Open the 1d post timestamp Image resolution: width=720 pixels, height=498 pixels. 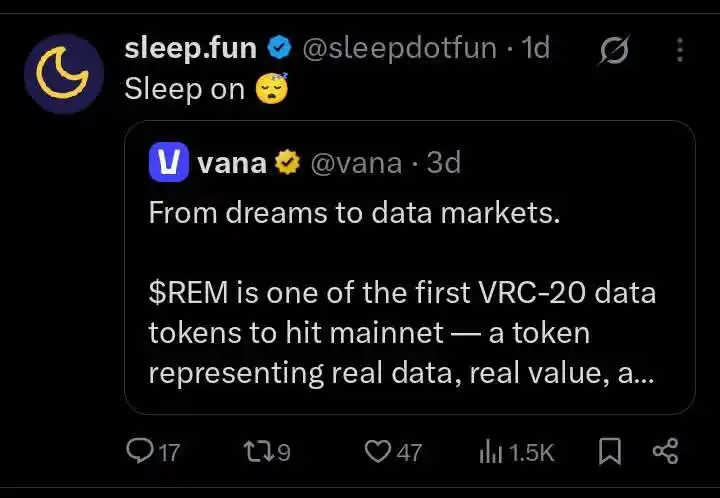pos(536,48)
